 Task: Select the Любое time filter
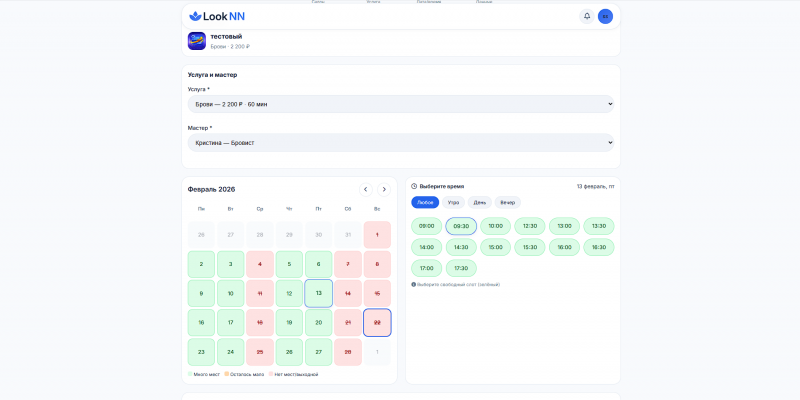pyautogui.click(x=425, y=203)
